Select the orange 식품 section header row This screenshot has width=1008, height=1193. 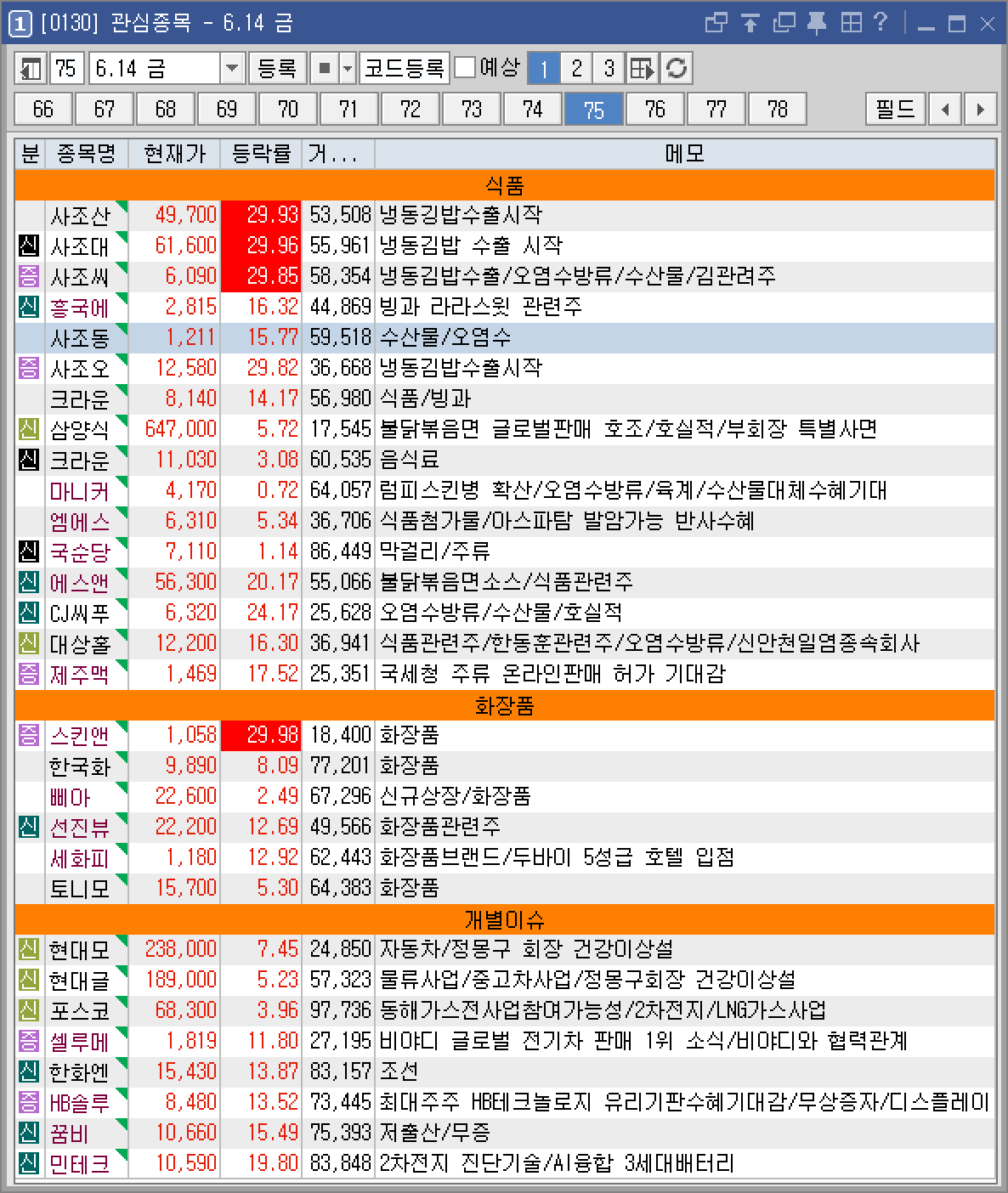click(505, 184)
